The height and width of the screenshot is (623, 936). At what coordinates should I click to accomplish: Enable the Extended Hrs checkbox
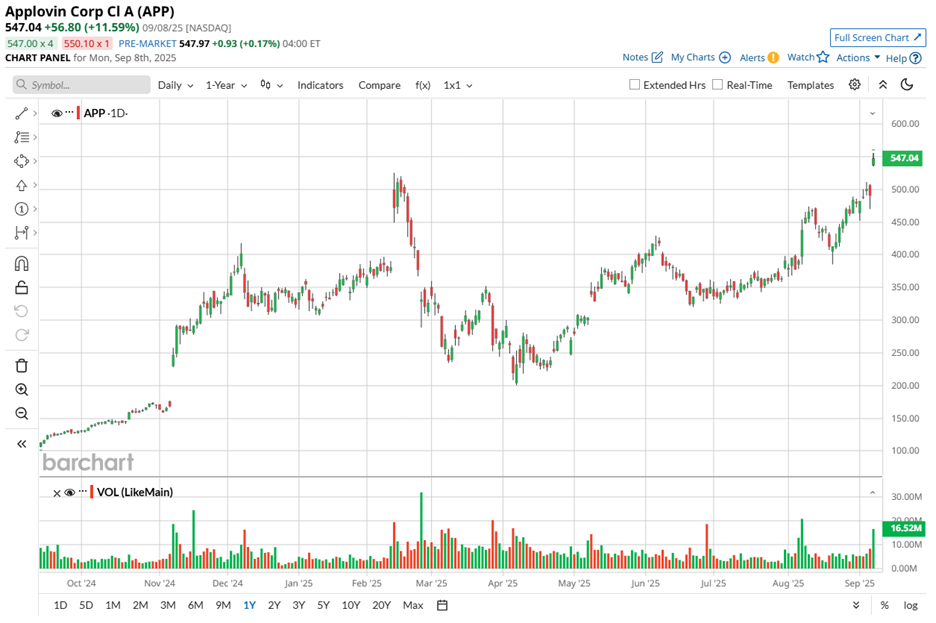[635, 85]
